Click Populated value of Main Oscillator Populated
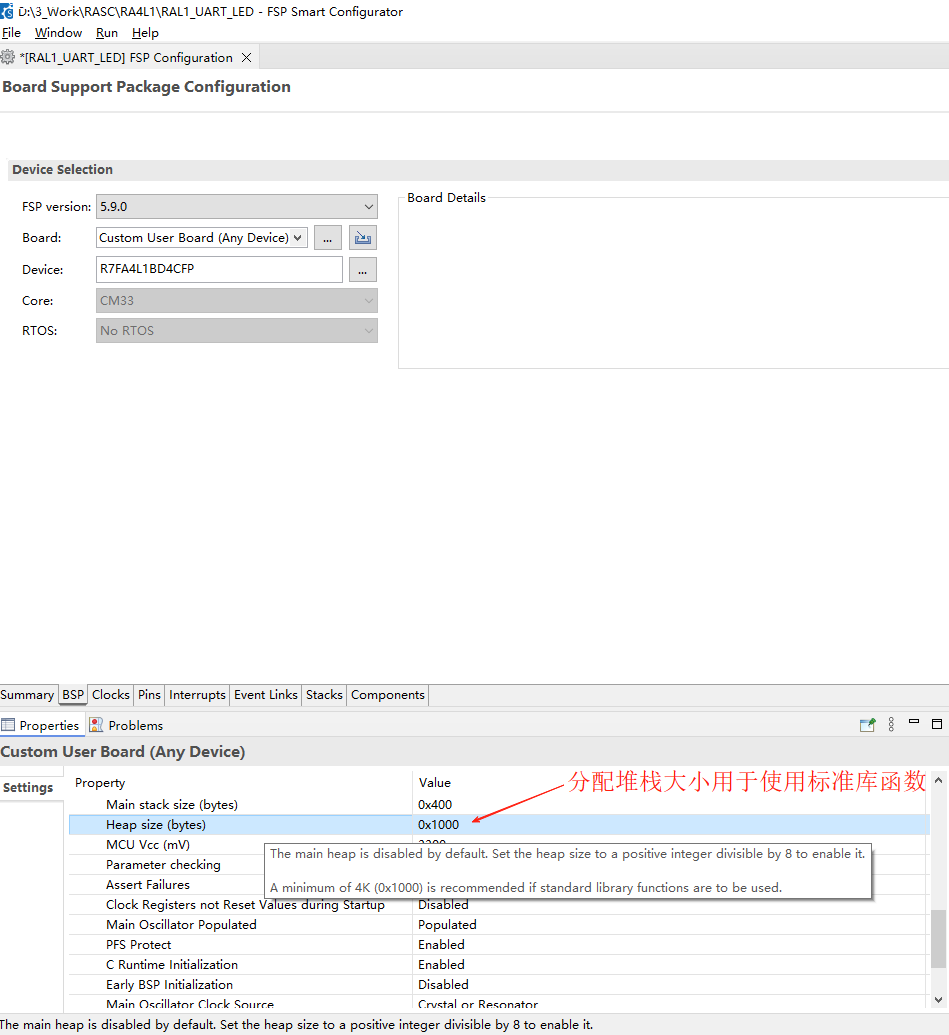The width and height of the screenshot is (949, 1035). point(447,925)
